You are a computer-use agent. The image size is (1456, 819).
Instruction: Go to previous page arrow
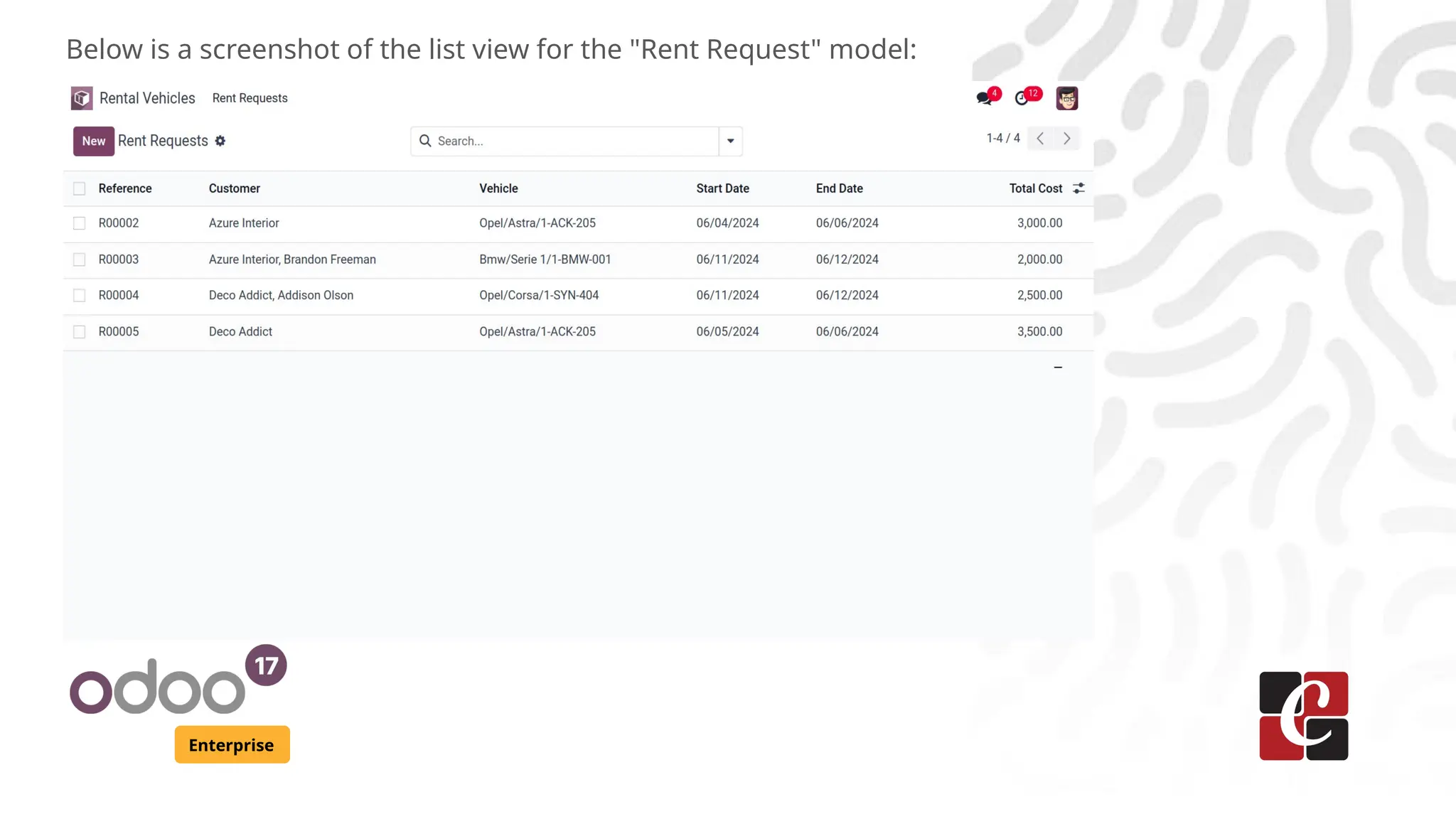(1040, 139)
